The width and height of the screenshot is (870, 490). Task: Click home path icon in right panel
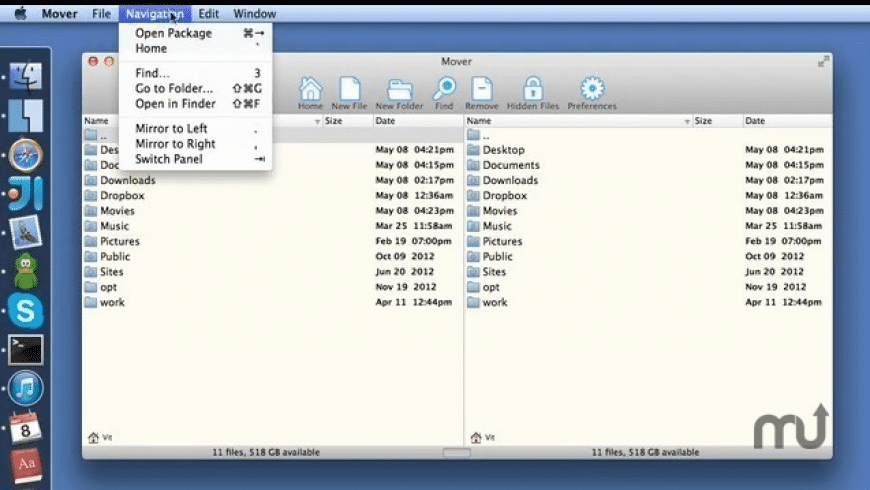(476, 437)
